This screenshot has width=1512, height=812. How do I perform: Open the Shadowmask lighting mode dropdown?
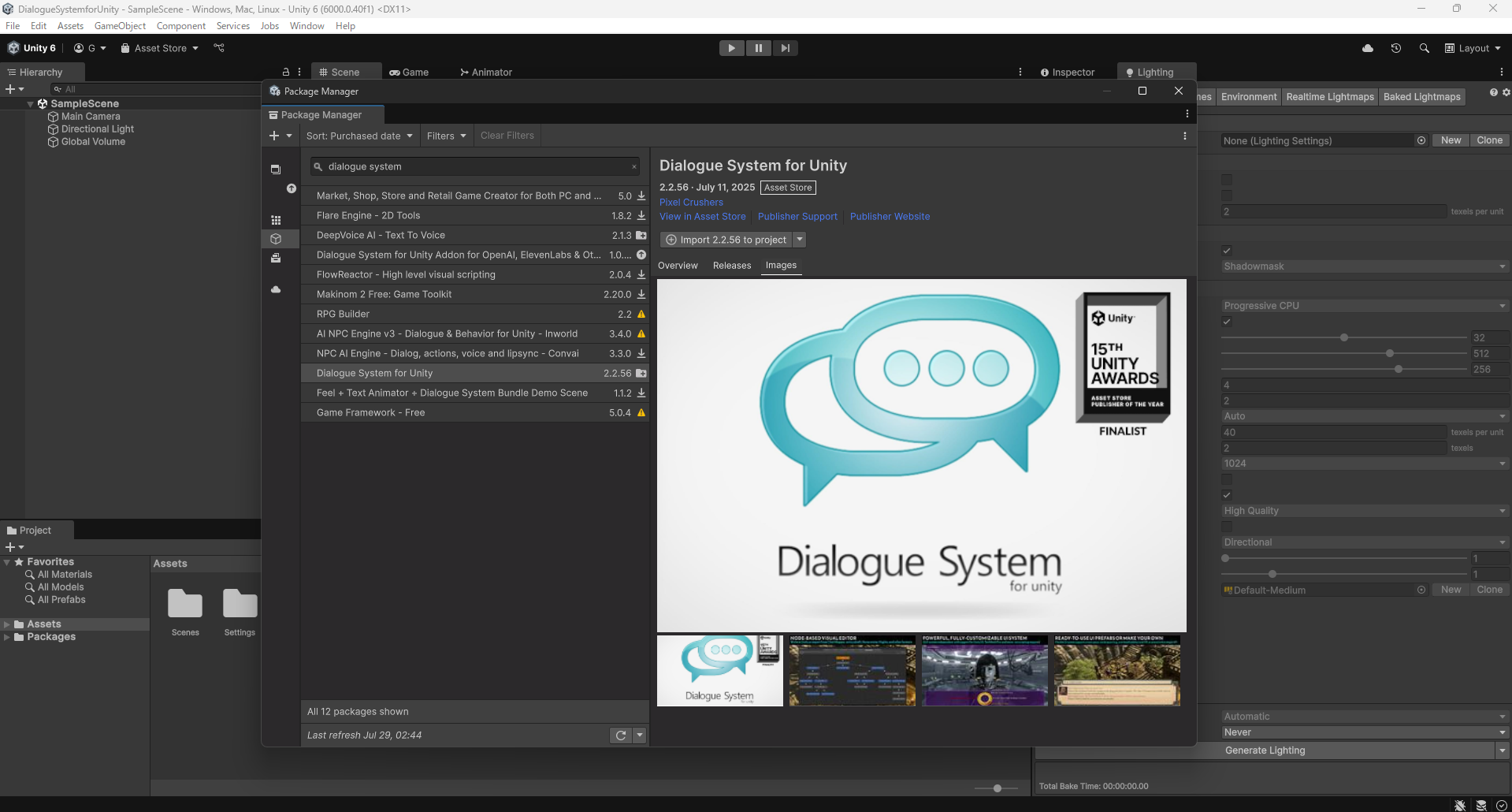click(x=1365, y=266)
